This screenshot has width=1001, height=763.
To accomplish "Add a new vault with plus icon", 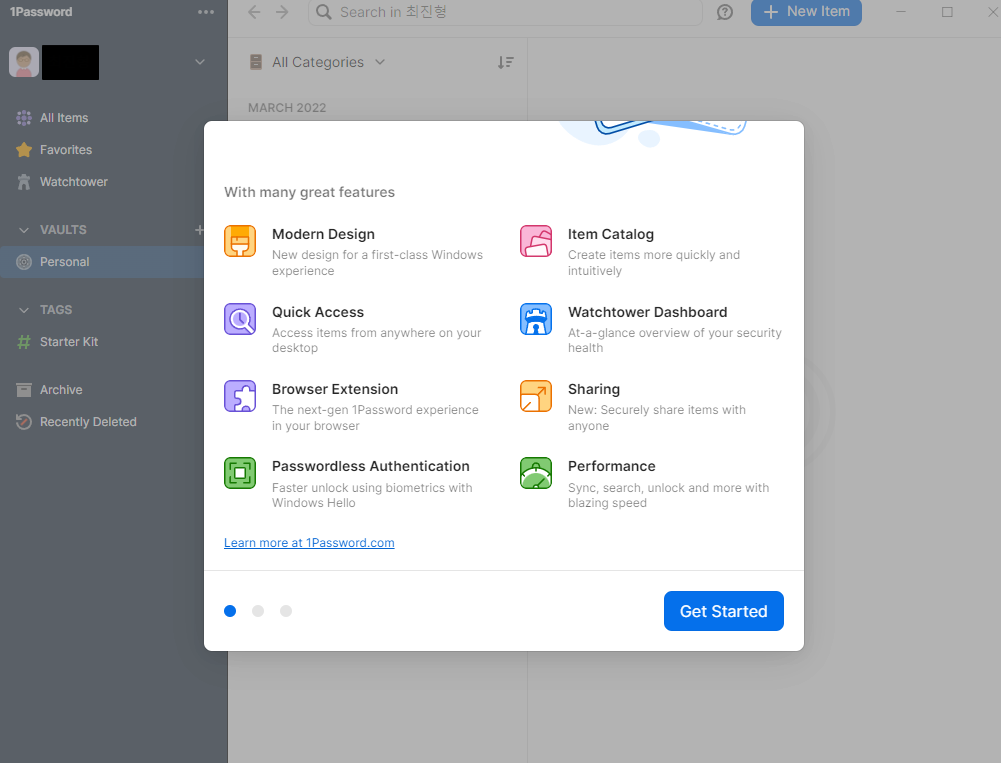I will click(199, 230).
